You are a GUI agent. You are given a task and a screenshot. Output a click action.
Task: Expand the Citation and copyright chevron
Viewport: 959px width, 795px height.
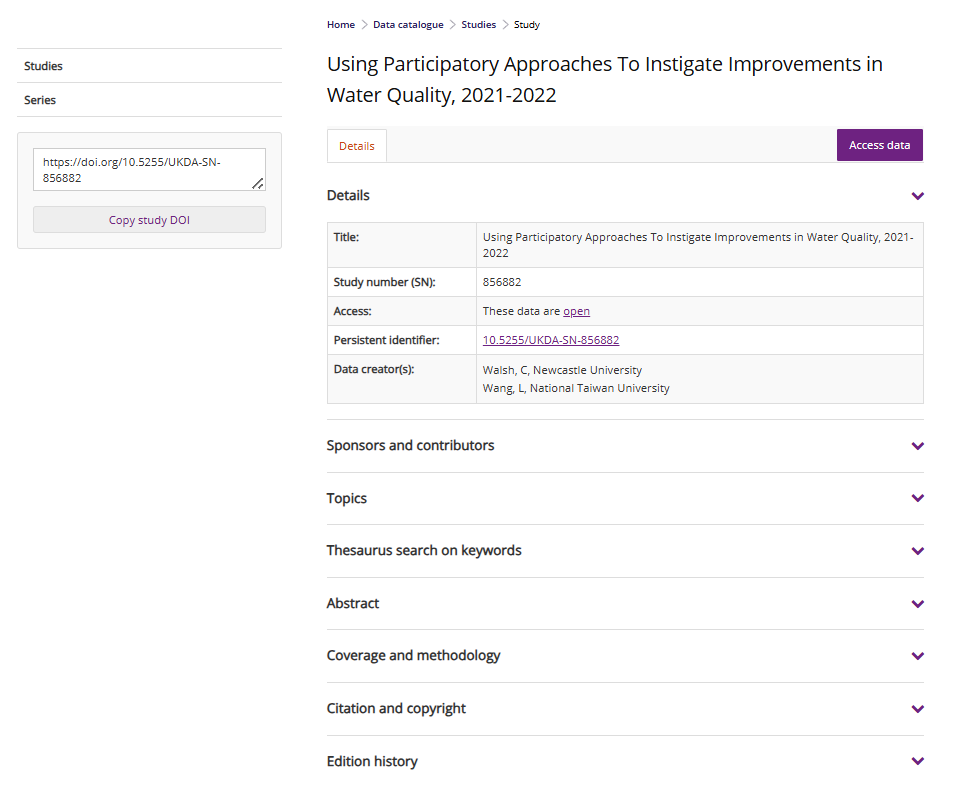[917, 709]
